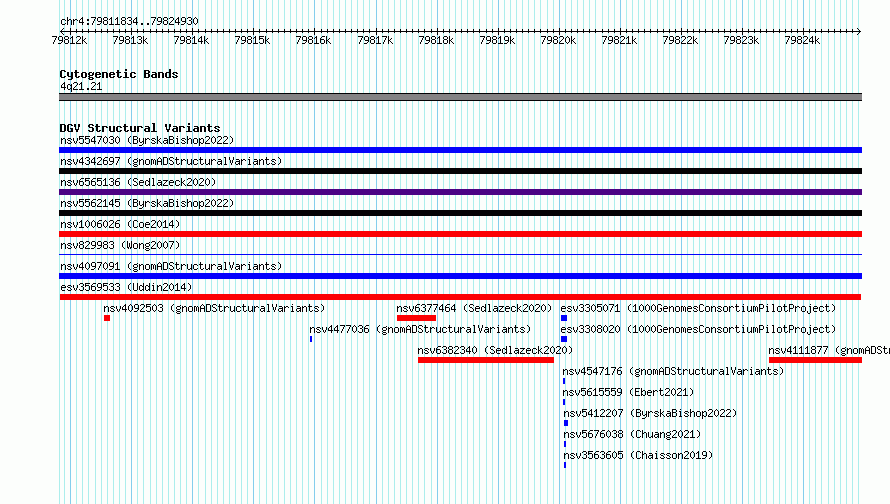Click the 79818k ruler mark
The image size is (890, 504).
pos(436,40)
